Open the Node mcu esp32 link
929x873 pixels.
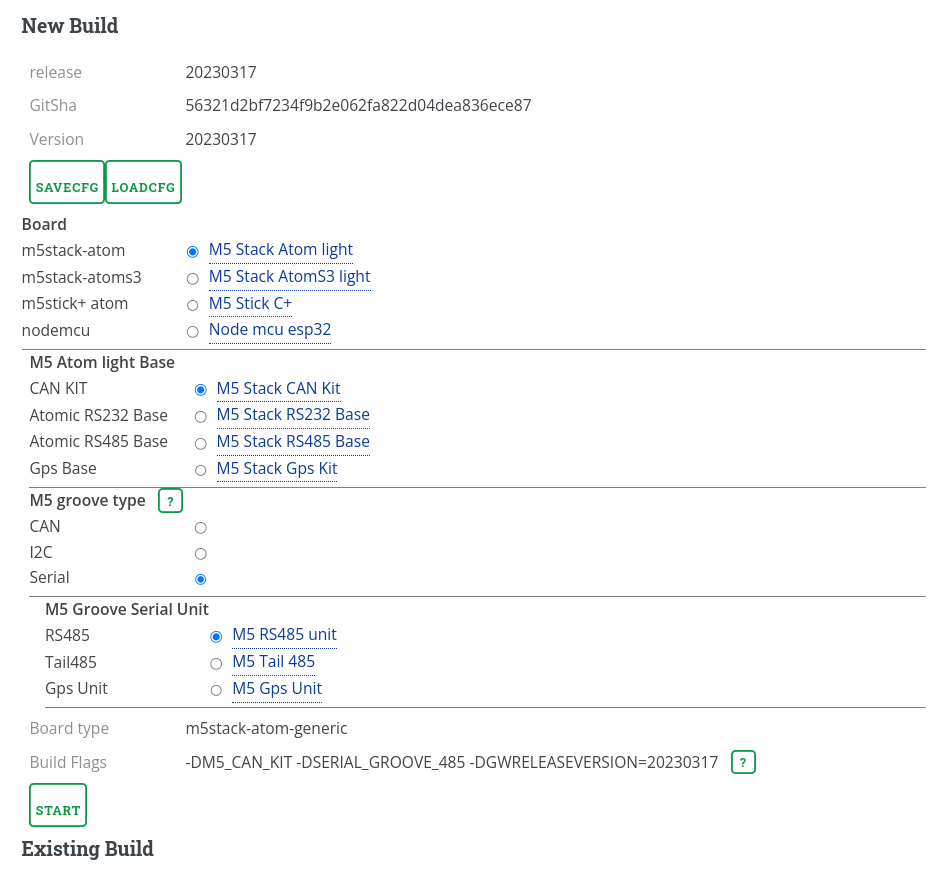(269, 329)
